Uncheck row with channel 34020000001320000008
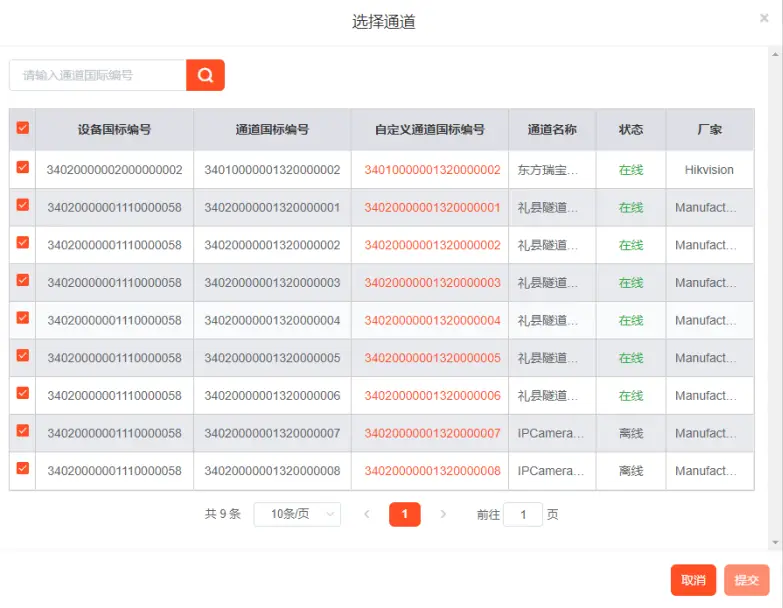This screenshot has height=608, width=783. click(23, 469)
